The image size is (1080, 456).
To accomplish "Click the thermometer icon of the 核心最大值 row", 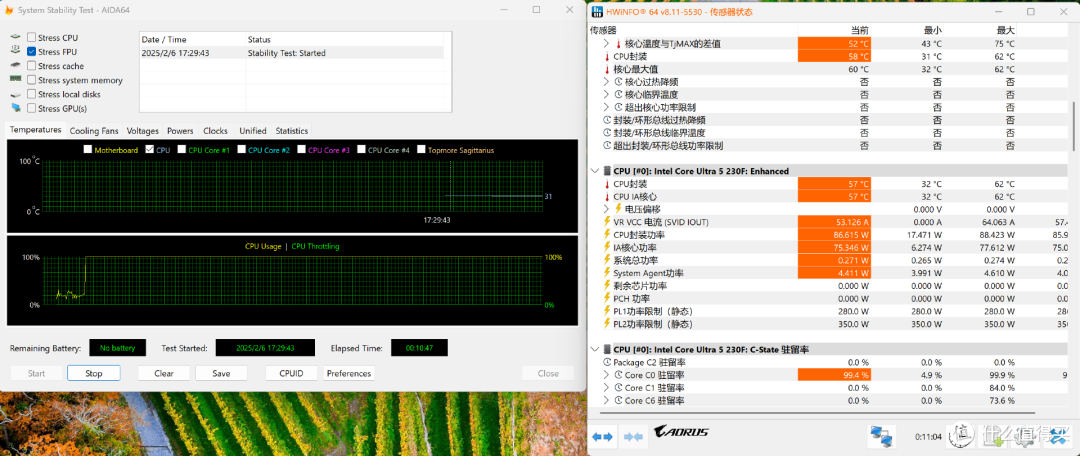I will click(x=607, y=69).
